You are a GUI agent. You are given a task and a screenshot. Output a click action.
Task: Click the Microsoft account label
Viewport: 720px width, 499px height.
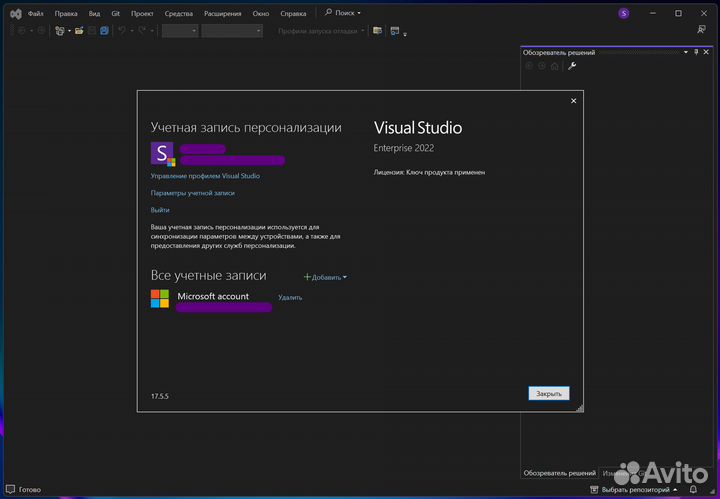[x=213, y=296]
